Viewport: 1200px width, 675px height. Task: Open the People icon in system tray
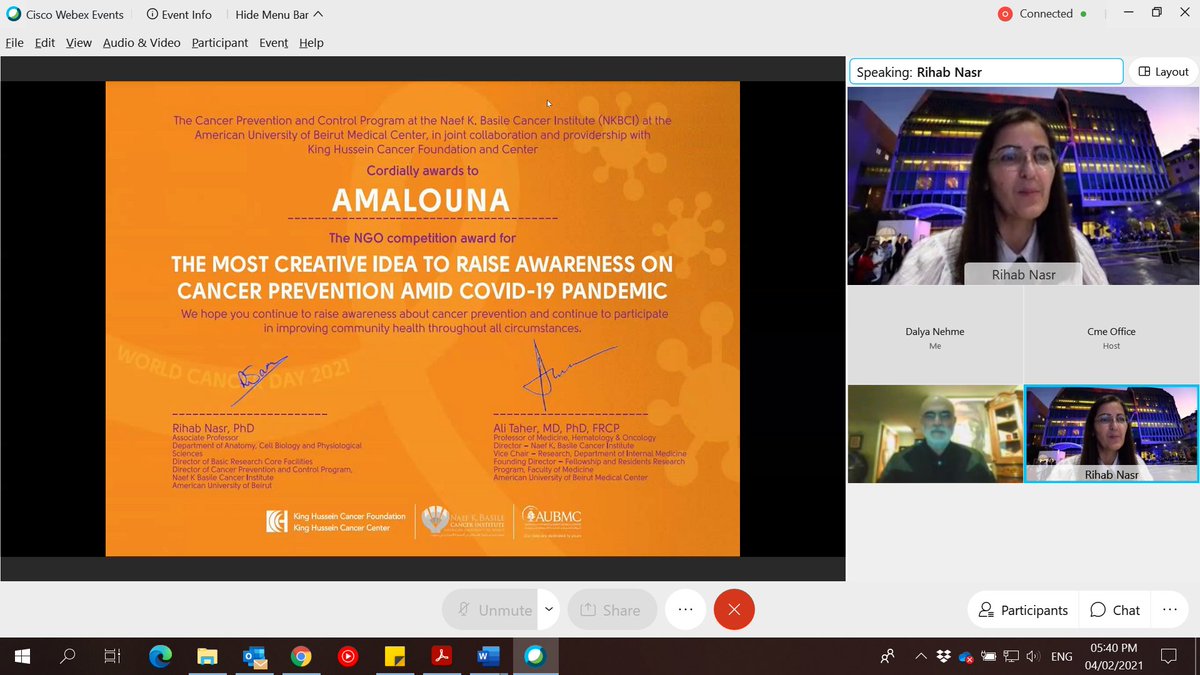click(887, 657)
